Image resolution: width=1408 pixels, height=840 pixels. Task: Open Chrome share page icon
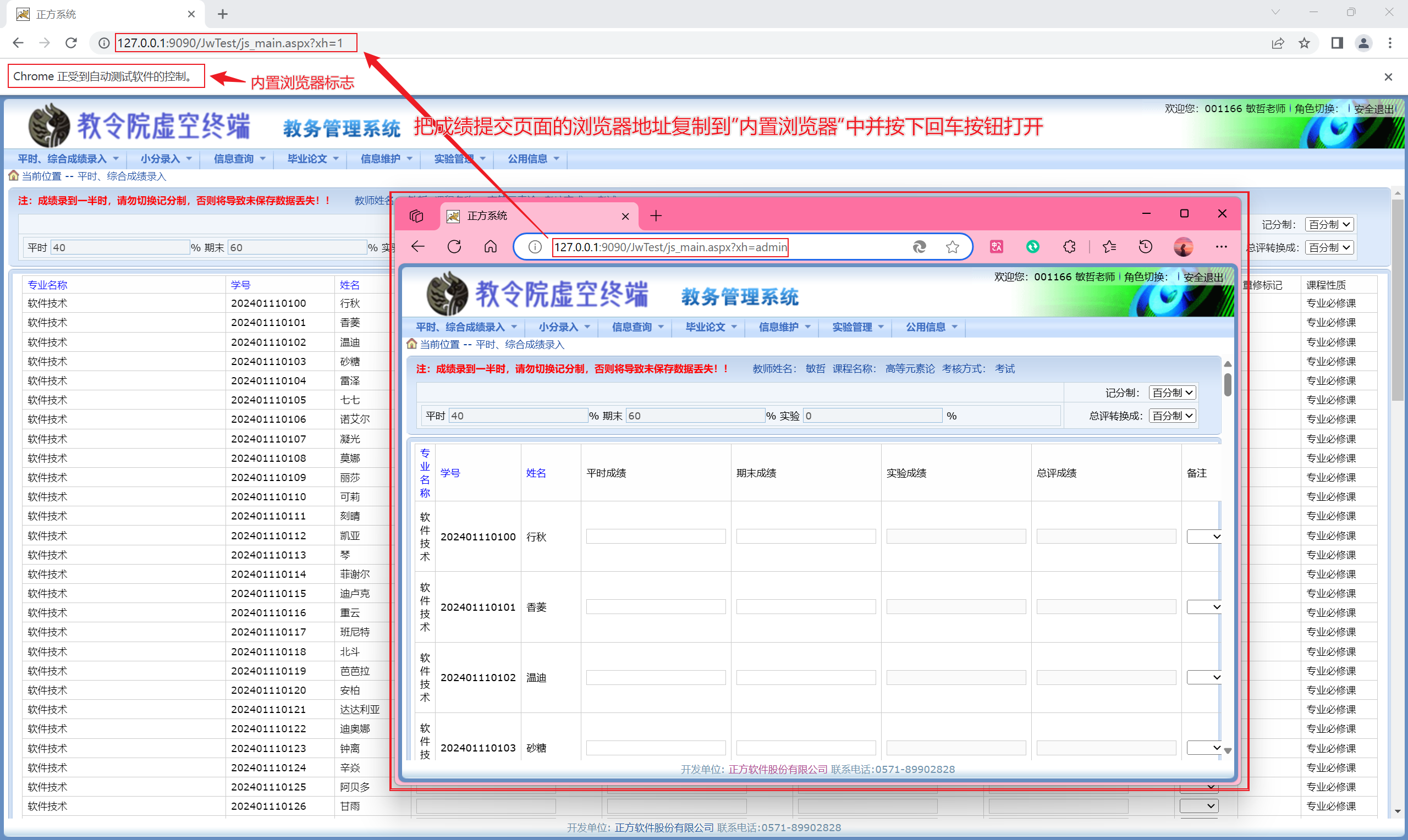click(1278, 43)
